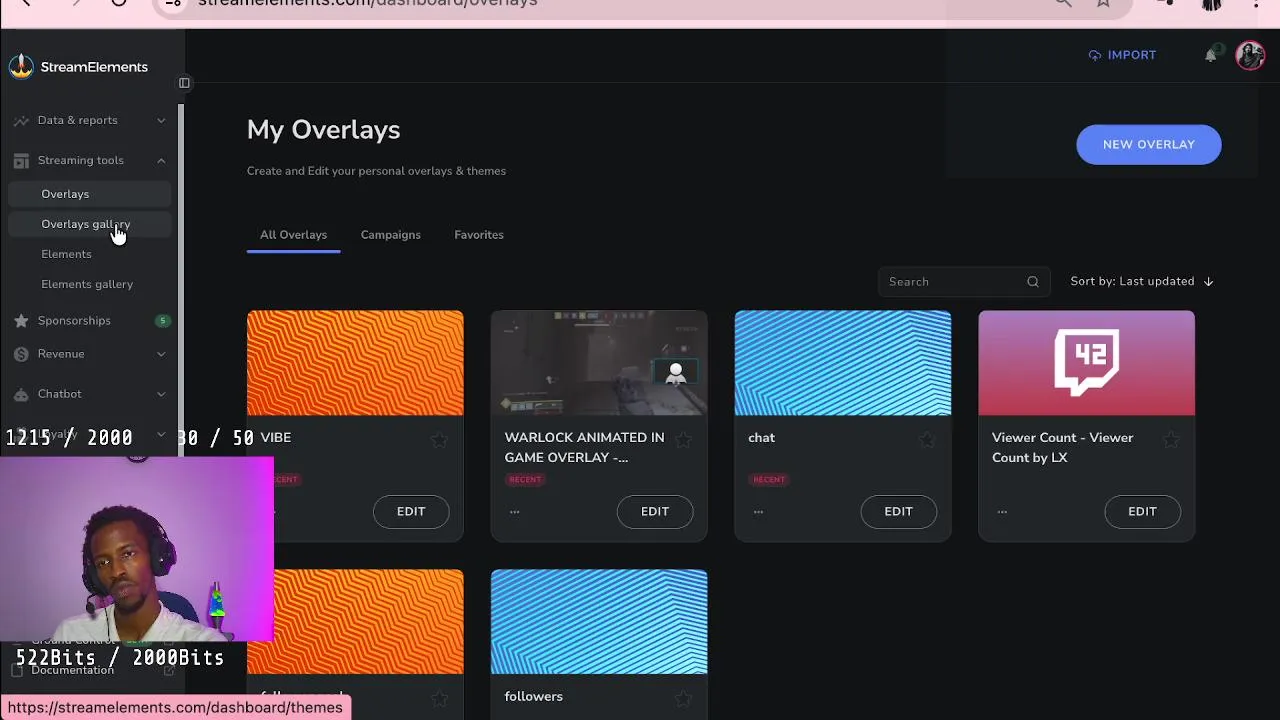This screenshot has height=720, width=1280.
Task: Click the browser bookmark star icon
Action: tap(1103, 3)
